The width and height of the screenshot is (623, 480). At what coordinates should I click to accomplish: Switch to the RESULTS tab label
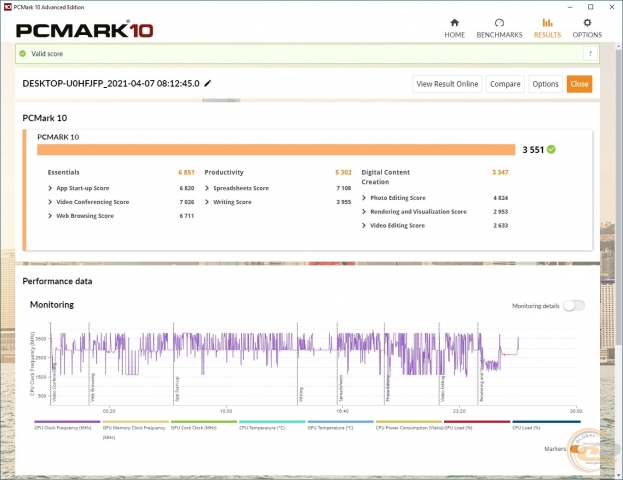click(x=548, y=35)
